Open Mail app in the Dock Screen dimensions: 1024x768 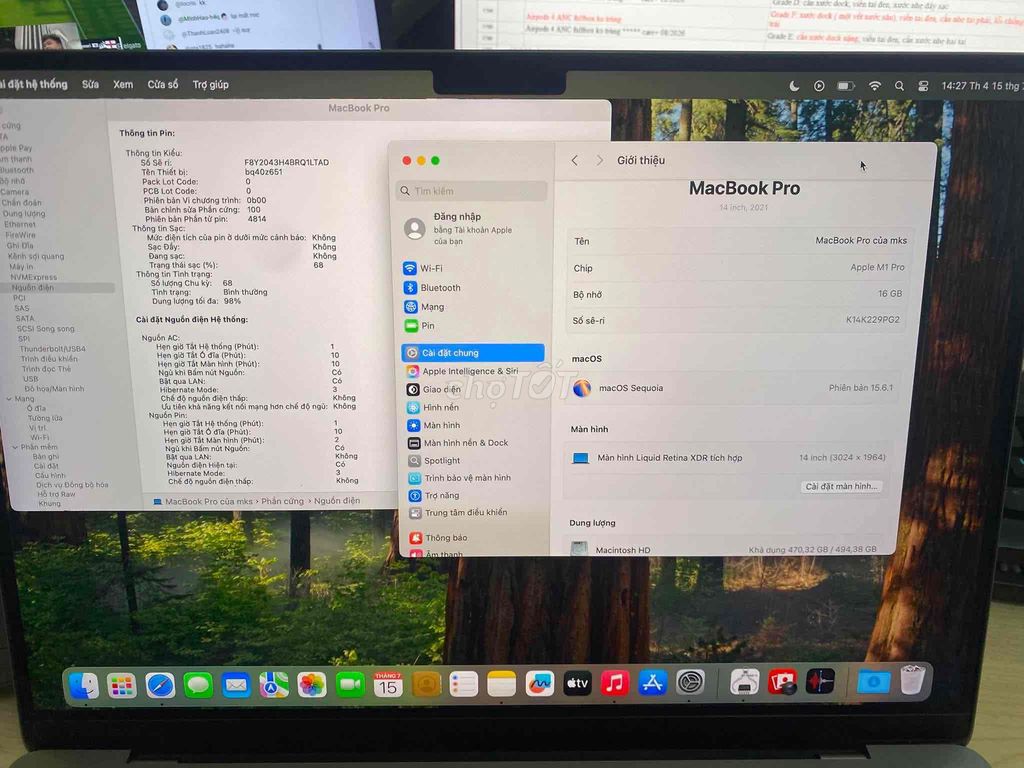236,685
